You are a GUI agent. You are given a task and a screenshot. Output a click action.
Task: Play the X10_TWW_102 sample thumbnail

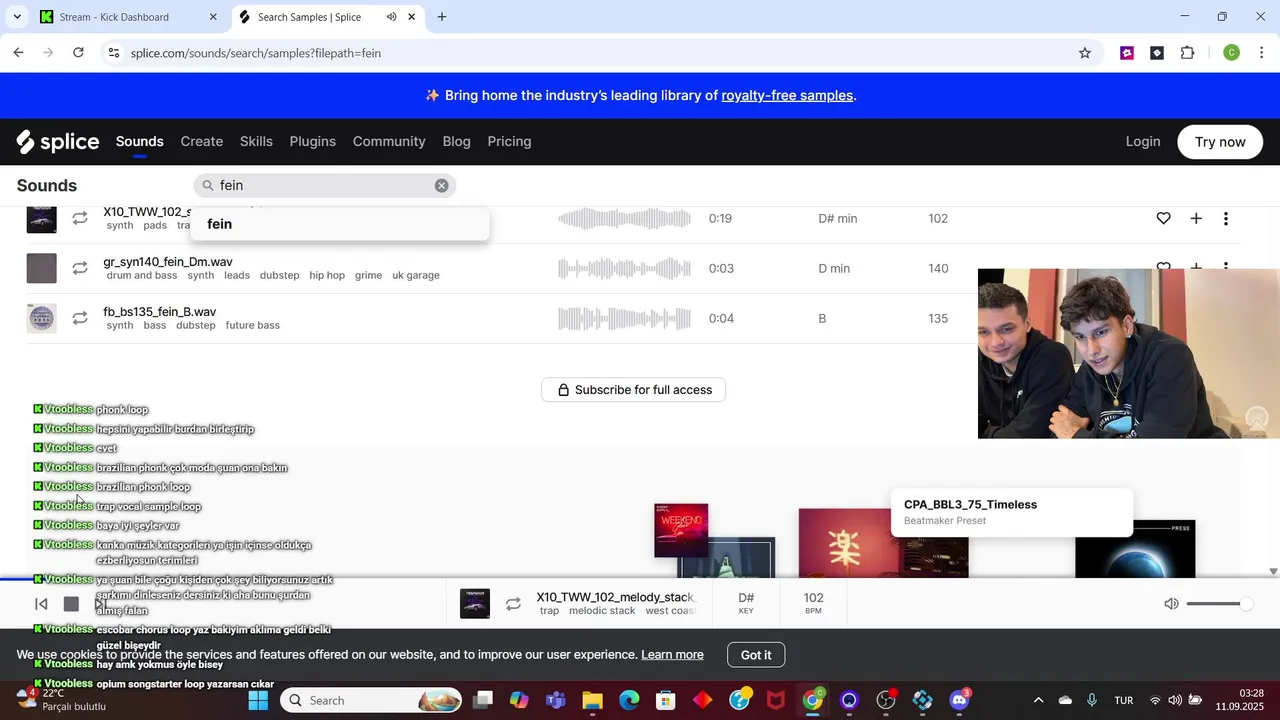pyautogui.click(x=41, y=218)
